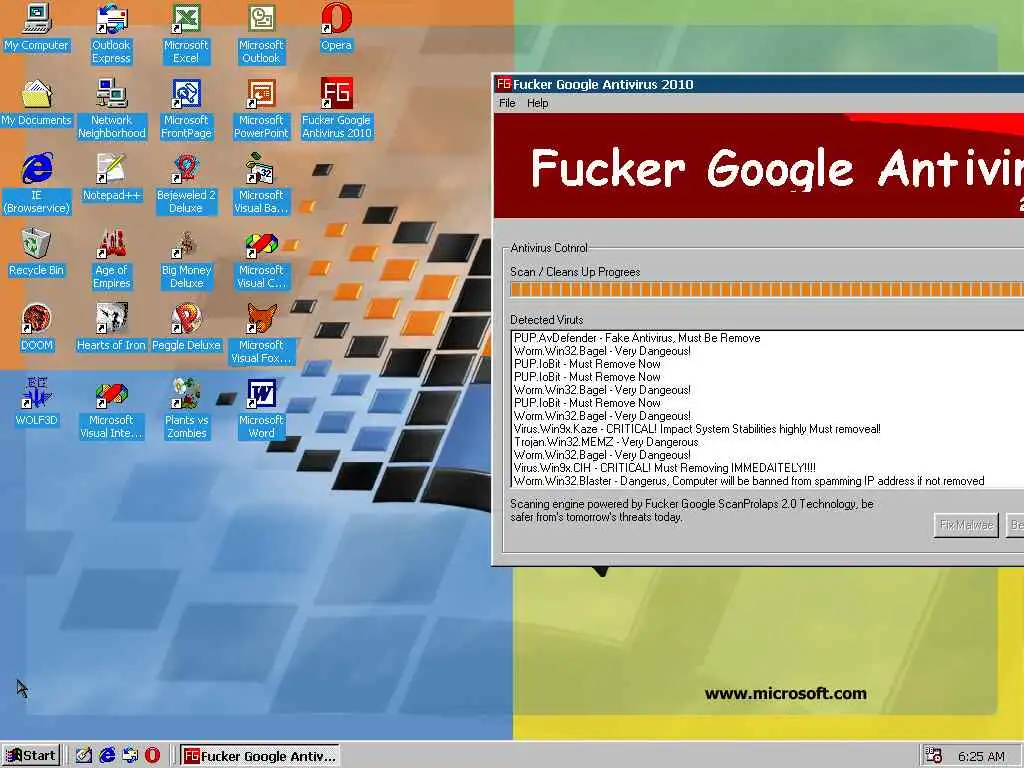The image size is (1024, 768).
Task: Launch Notepad++ desktop shortcut
Action: coord(112,178)
